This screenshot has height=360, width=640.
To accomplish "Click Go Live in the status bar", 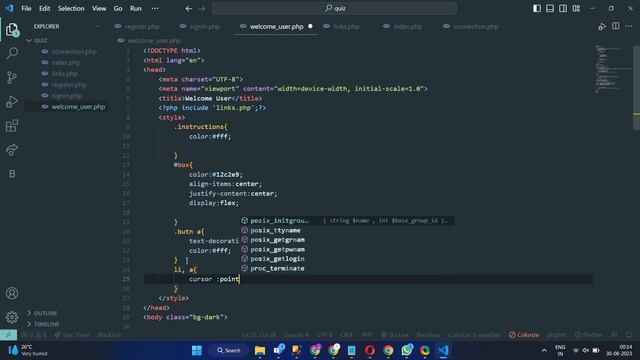I will click(x=394, y=335).
